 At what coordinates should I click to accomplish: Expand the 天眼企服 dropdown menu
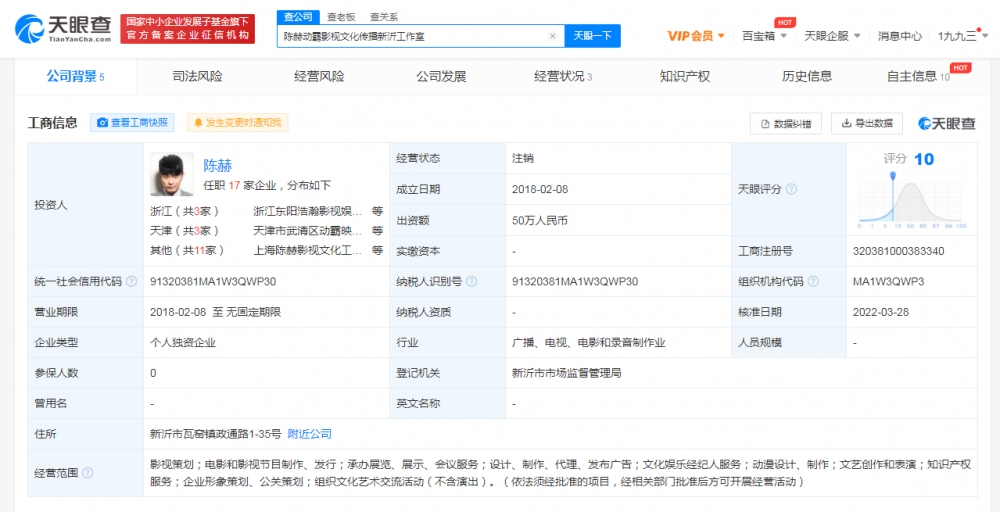coord(831,36)
